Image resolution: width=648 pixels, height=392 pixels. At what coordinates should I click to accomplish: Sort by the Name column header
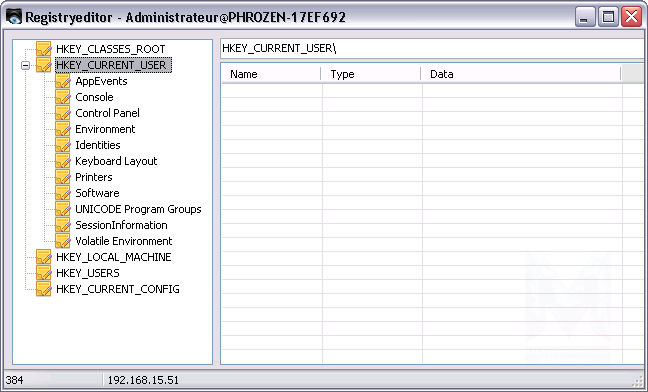tap(271, 74)
